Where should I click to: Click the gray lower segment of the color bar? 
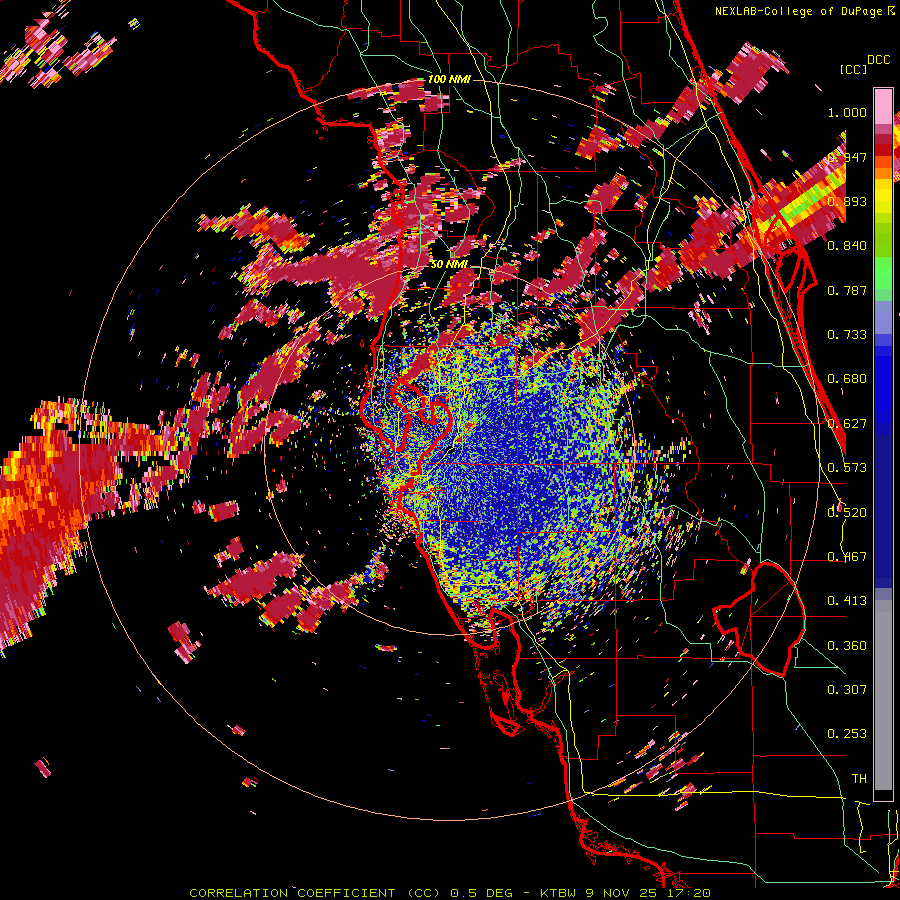(883, 695)
